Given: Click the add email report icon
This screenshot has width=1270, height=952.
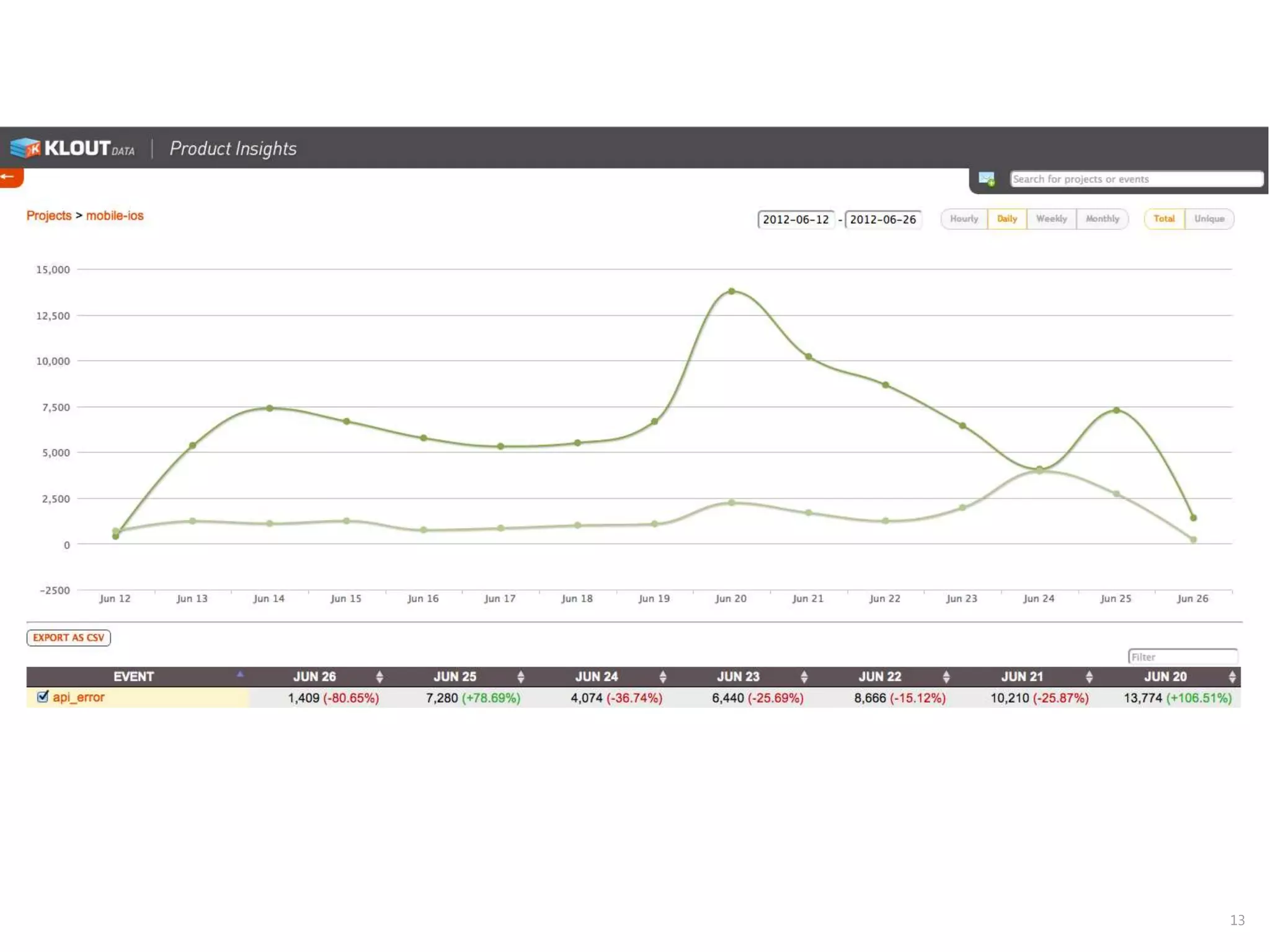Looking at the screenshot, I should (x=987, y=179).
